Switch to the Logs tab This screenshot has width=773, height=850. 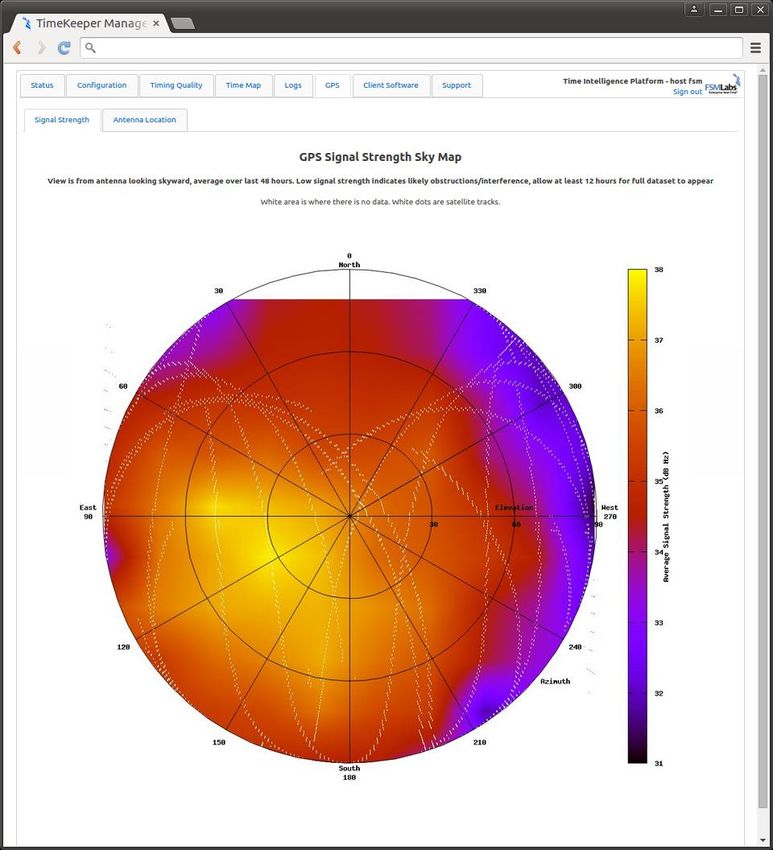[x=293, y=86]
